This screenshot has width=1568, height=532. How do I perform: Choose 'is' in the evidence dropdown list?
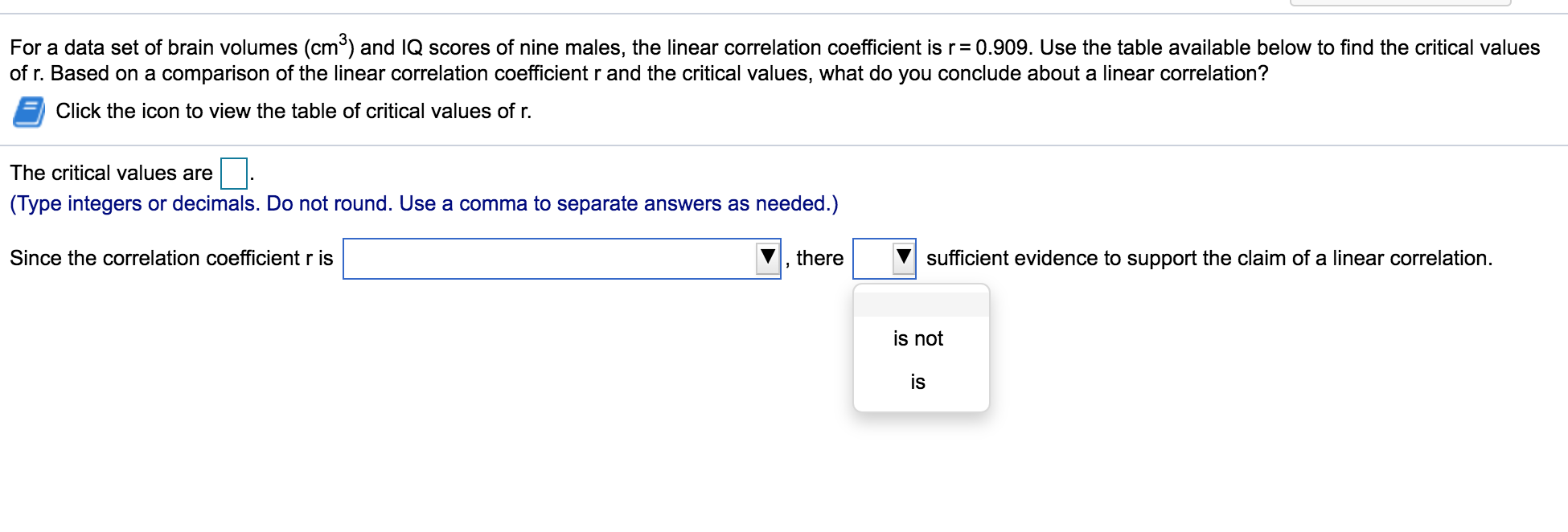918,382
